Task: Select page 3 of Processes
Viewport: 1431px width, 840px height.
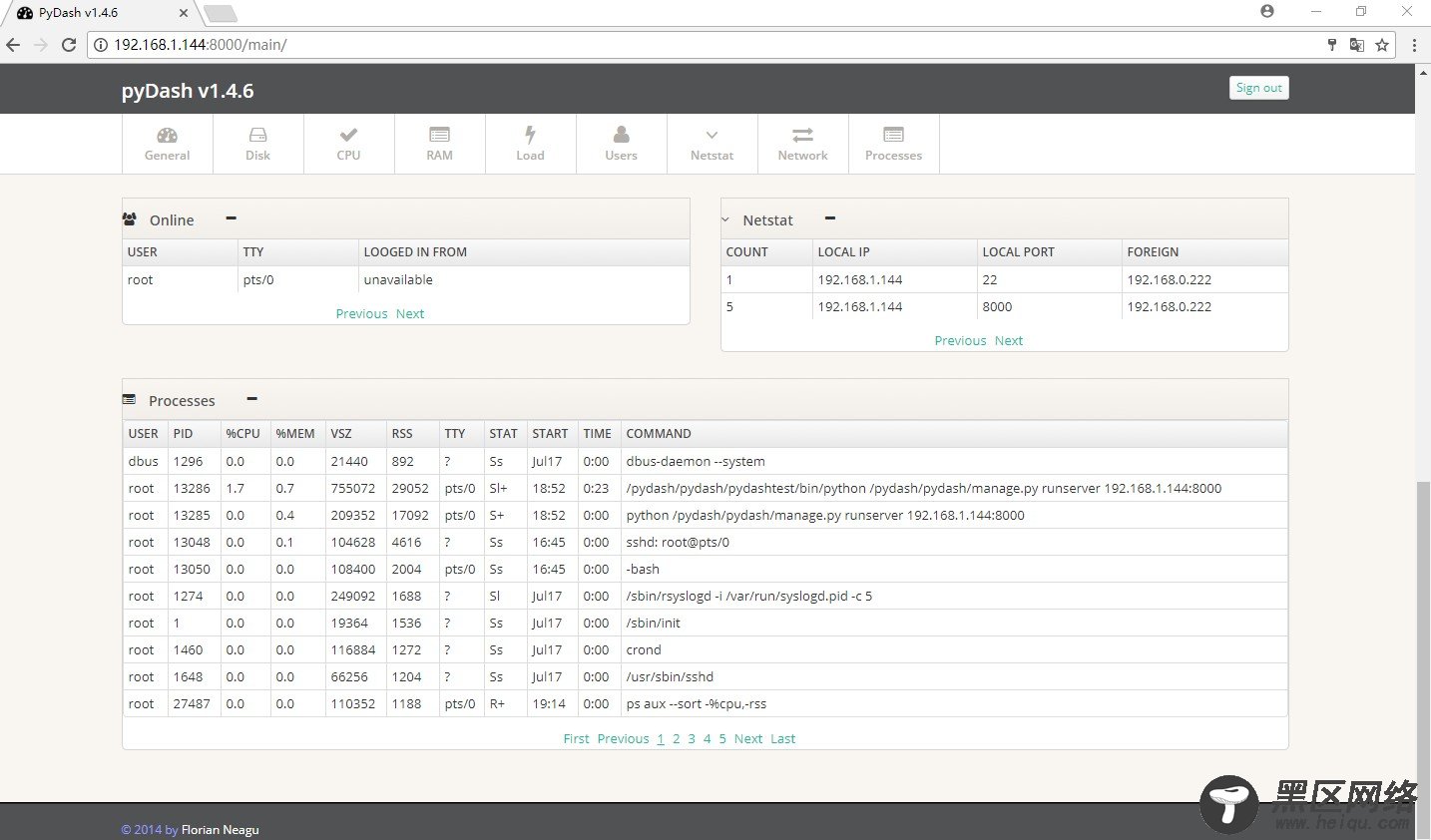Action: 692,738
